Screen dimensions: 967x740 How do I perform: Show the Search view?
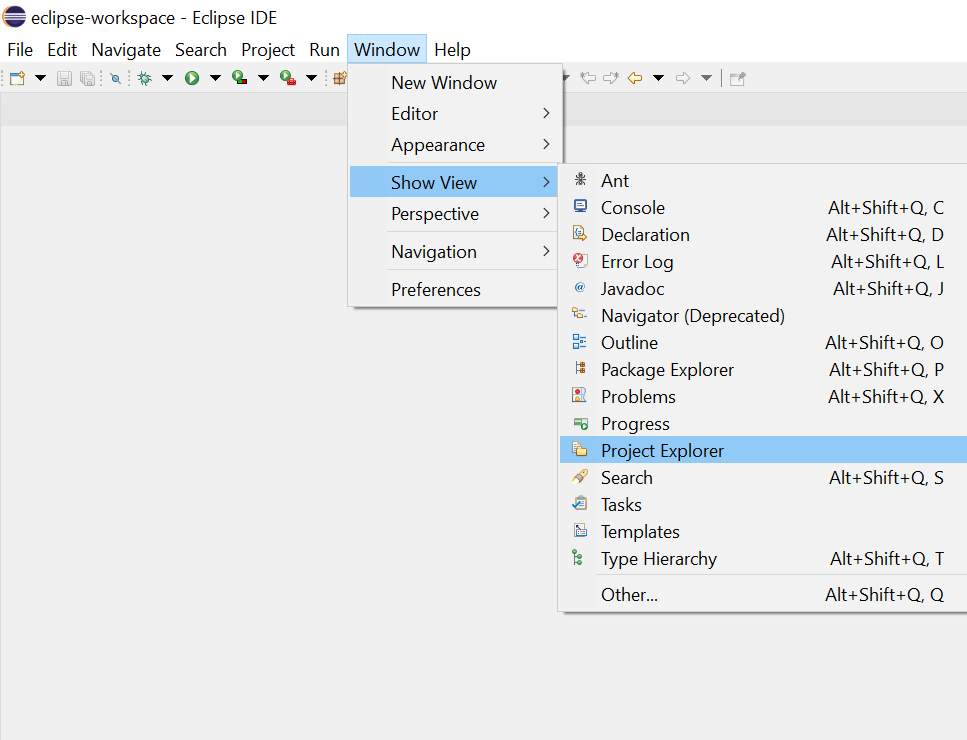(763, 477)
